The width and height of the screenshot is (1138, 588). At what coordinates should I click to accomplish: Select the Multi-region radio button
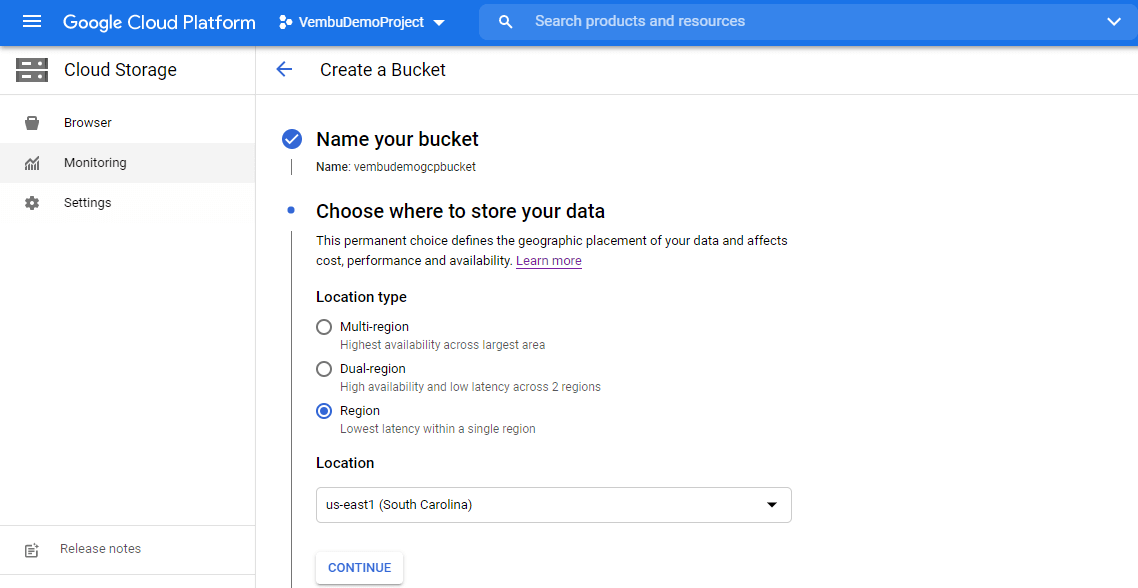click(324, 327)
